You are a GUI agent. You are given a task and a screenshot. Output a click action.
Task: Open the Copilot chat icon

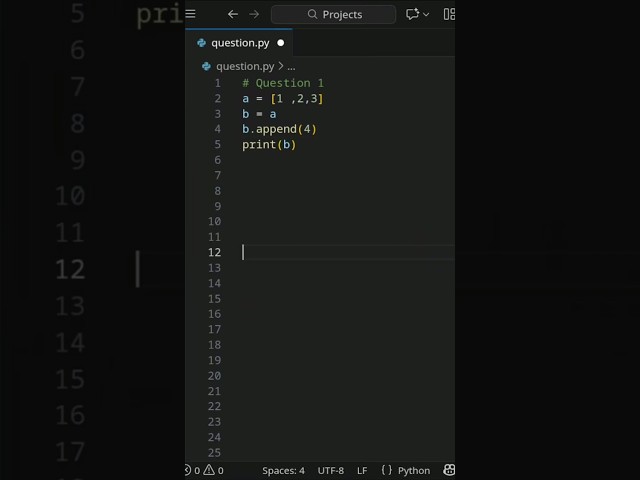coord(412,14)
